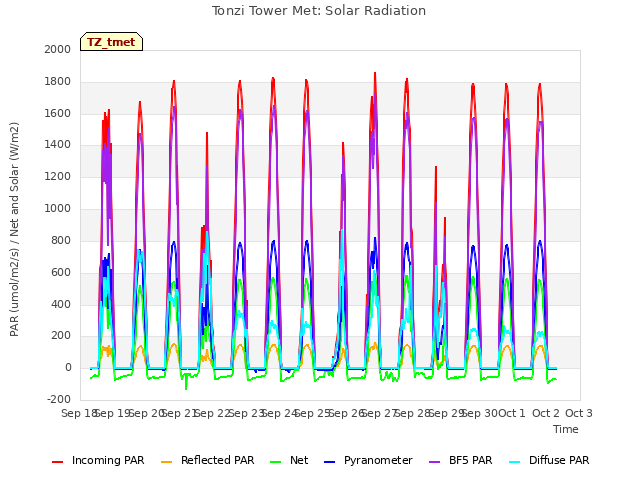Click the Oct 3 x-axis tick label
This screenshot has height=480, width=640.
click(579, 413)
